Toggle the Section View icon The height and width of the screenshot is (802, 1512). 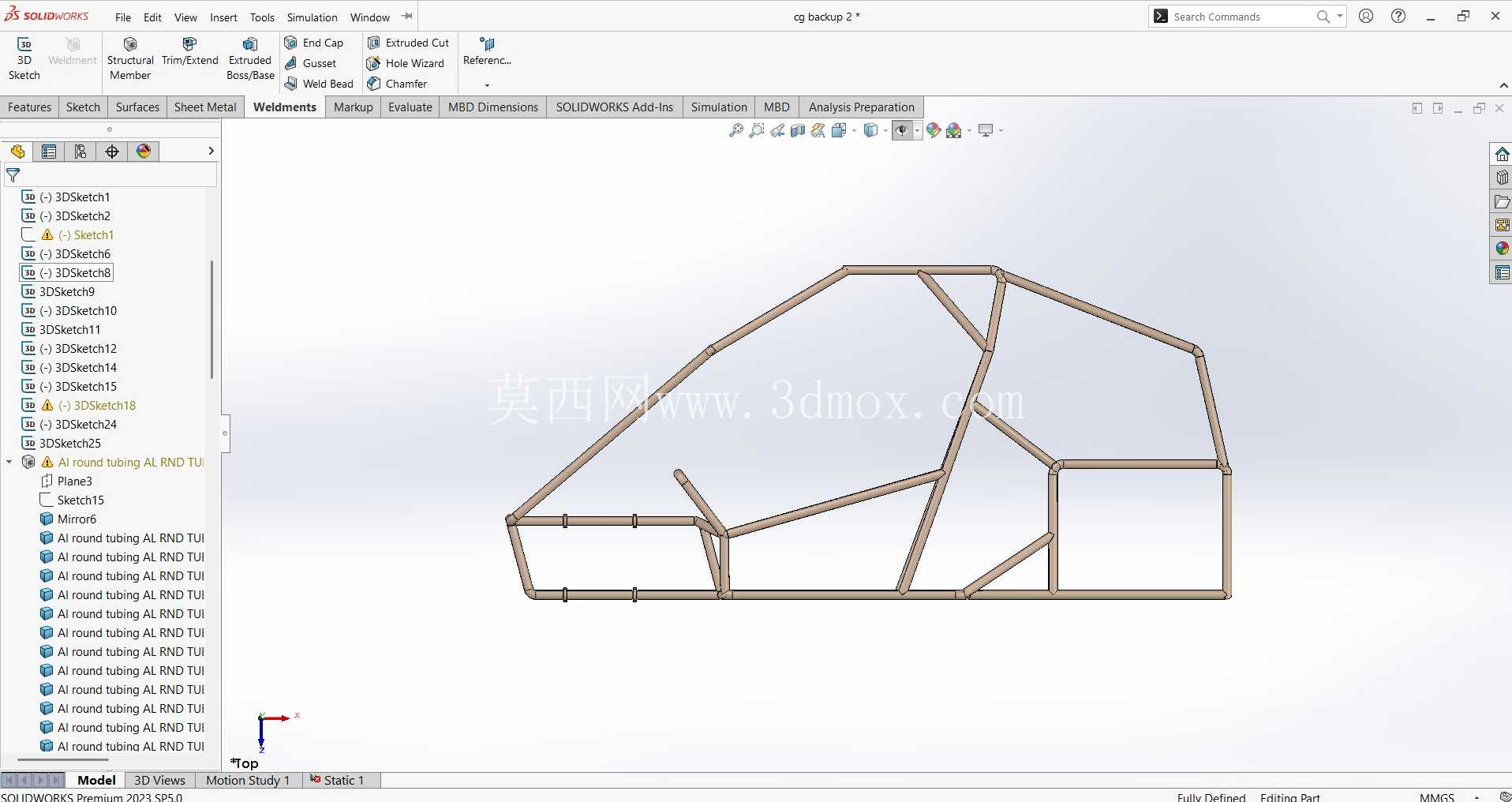[798, 130]
